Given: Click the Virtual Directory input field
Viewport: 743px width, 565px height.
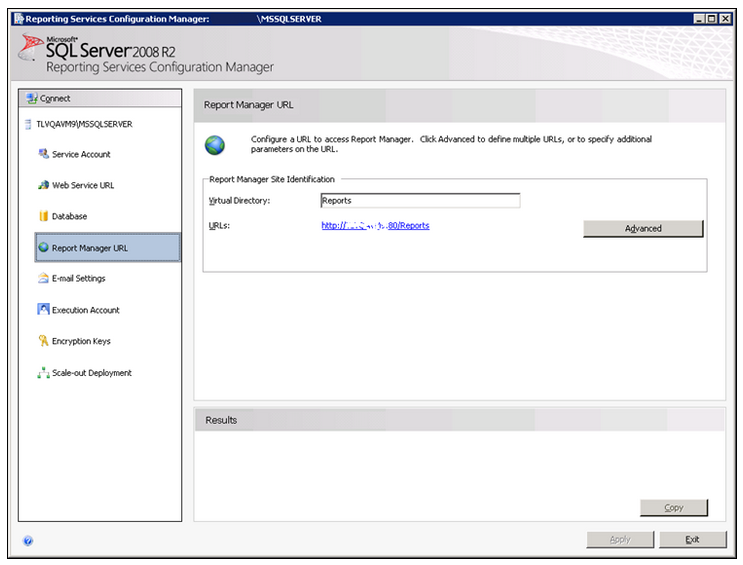Looking at the screenshot, I should point(420,200).
